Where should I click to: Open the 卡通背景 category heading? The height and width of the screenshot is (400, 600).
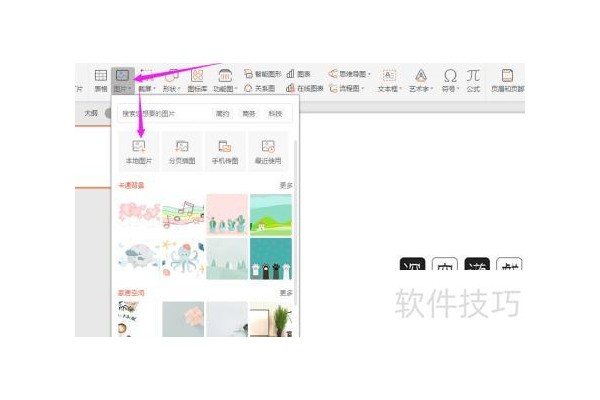pos(131,185)
